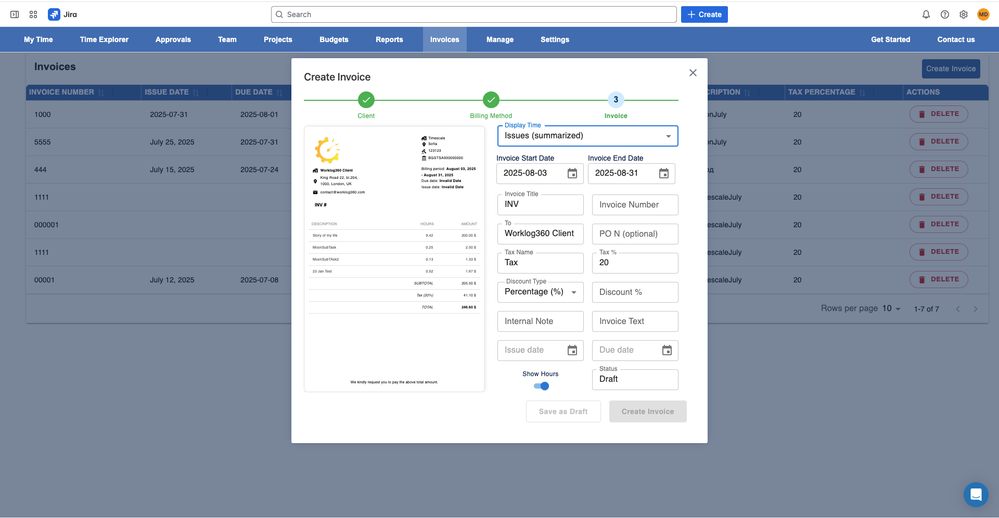Go back to the Client step checkmark

coord(366,99)
